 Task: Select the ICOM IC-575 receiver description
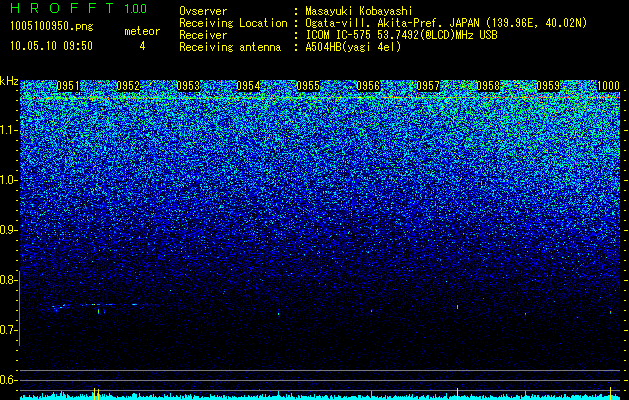click(x=401, y=35)
